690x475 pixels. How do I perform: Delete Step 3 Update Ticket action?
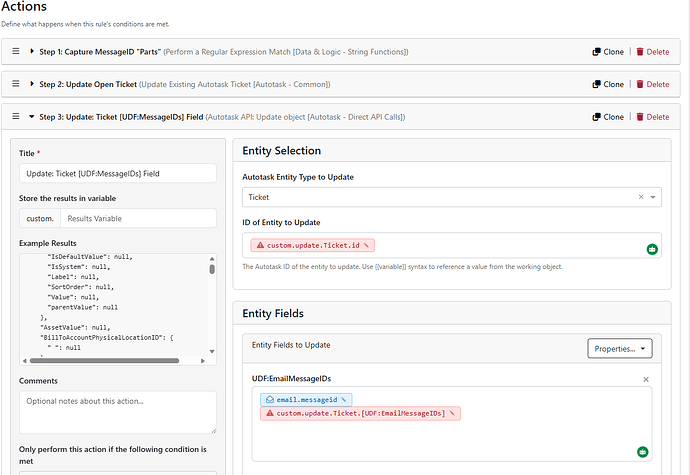click(x=652, y=117)
